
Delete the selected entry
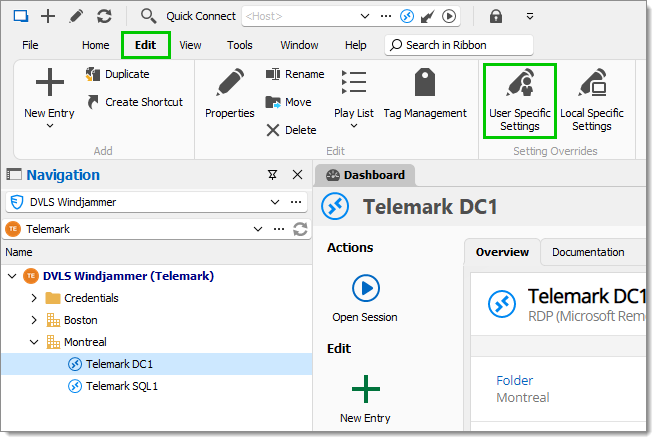(x=291, y=130)
